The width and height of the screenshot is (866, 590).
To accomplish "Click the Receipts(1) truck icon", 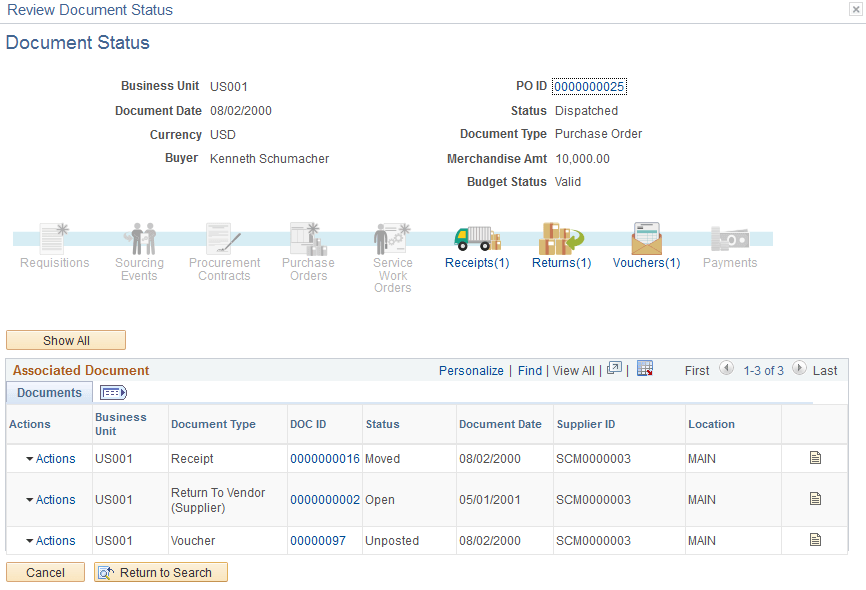I will [x=477, y=240].
